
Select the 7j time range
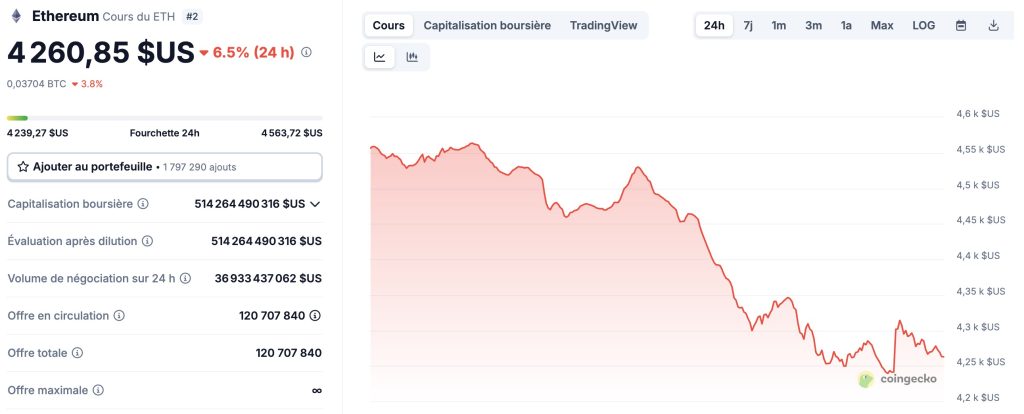pyautogui.click(x=748, y=25)
